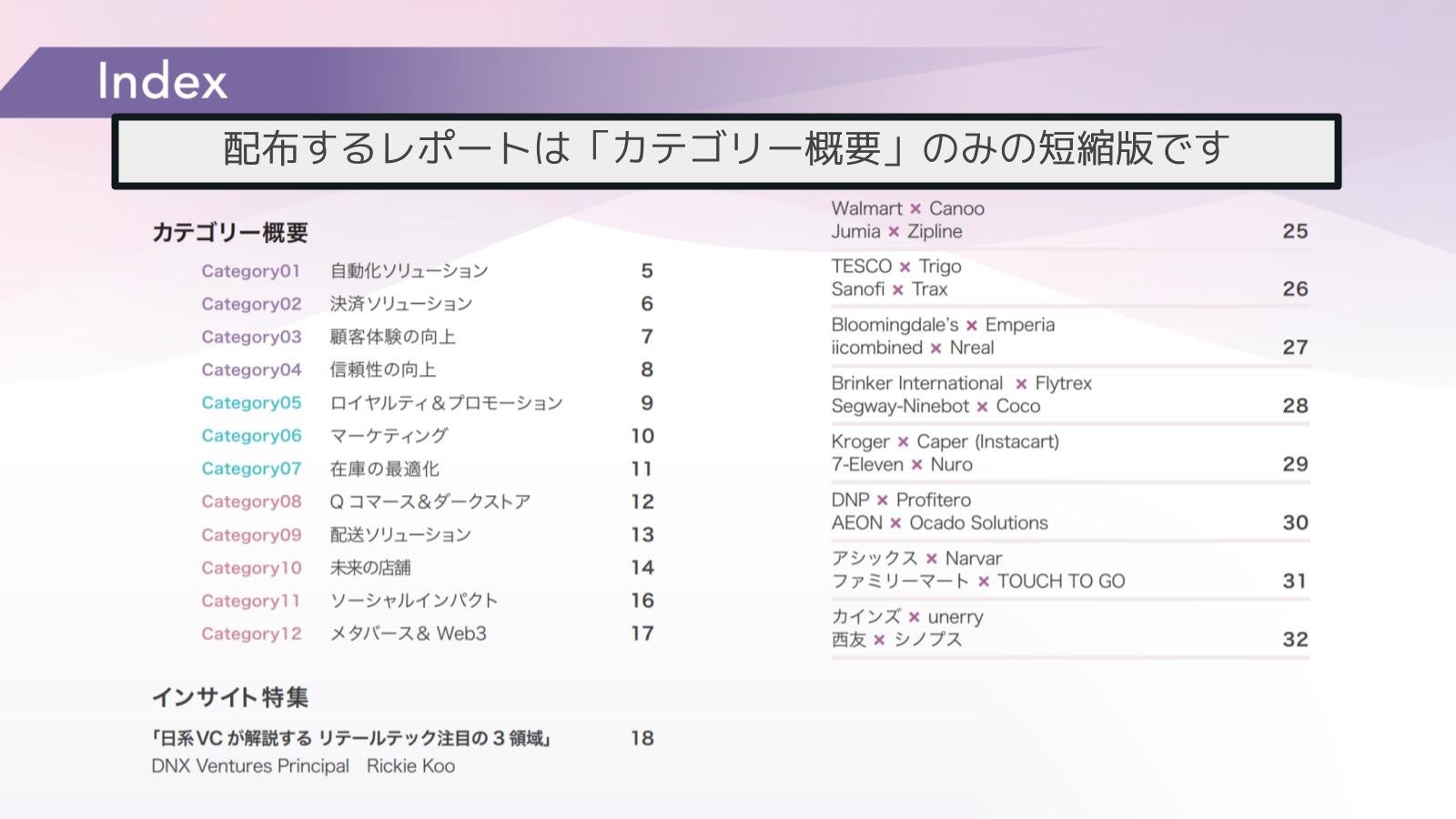Click the Category10 label
The image size is (1456, 819).
(x=251, y=568)
